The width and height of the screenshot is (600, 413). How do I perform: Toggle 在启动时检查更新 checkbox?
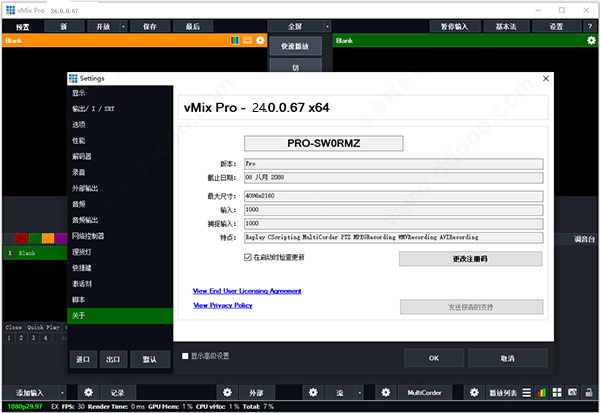point(248,257)
